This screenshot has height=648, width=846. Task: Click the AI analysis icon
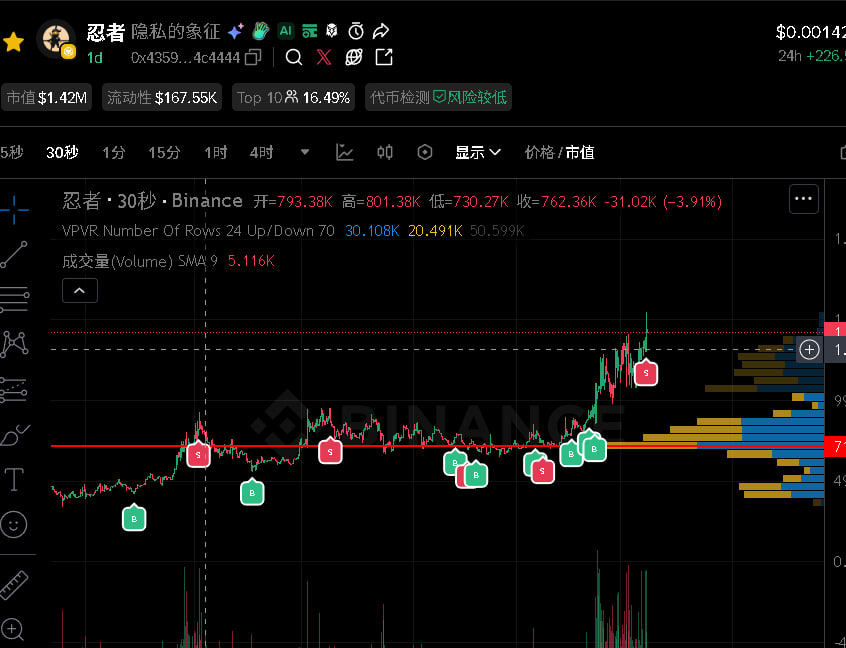coord(287,31)
